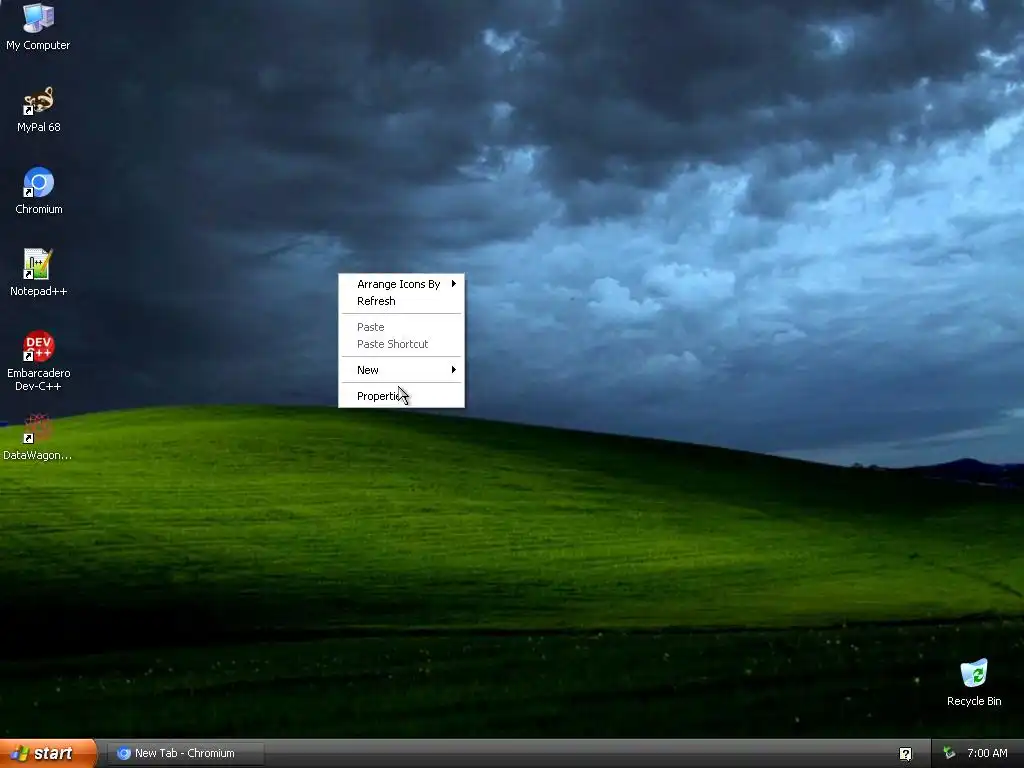
Task: Click the 7:00 AM system clock
Action: (987, 753)
